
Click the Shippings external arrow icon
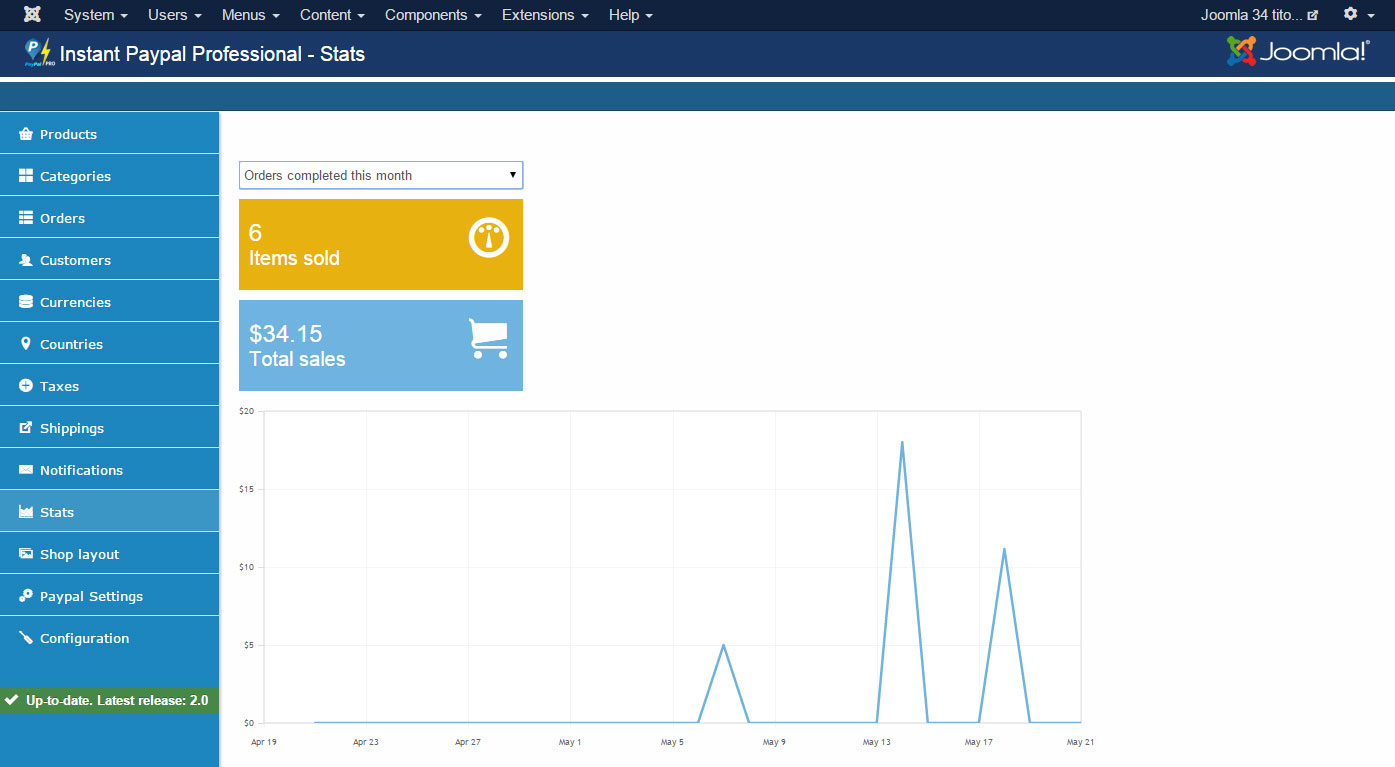click(x=26, y=428)
